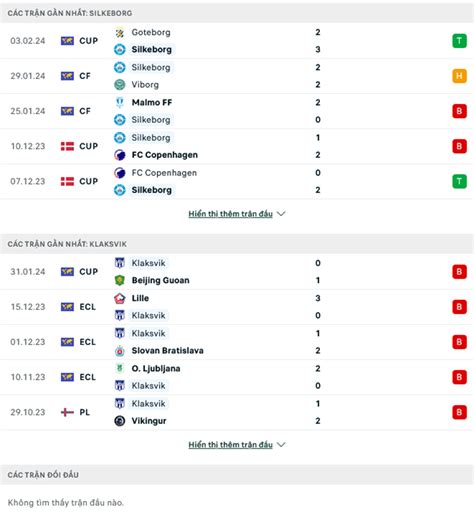This screenshot has width=474, height=517.
Task: Click the Slovan Bratislava crest icon
Action: 120,351
